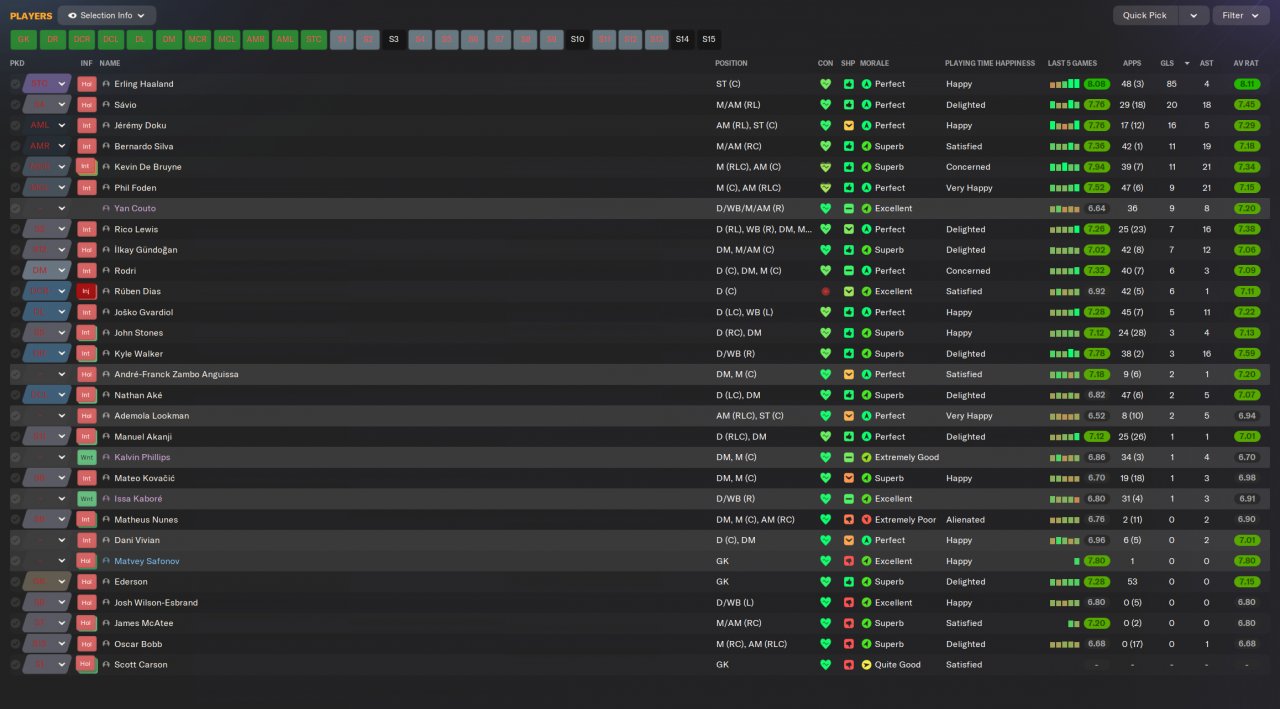Click Rúben Dias's red injury badge
1280x709 pixels.
tap(87, 291)
